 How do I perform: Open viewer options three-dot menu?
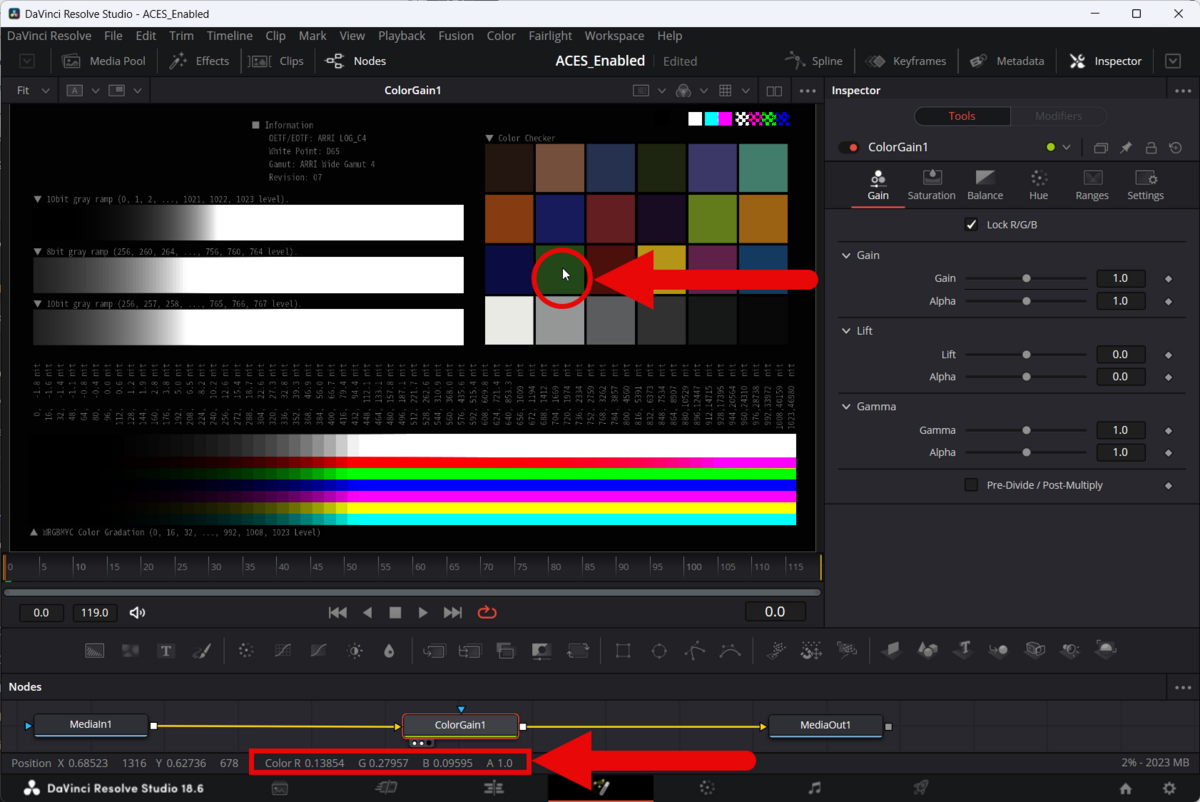(807, 90)
